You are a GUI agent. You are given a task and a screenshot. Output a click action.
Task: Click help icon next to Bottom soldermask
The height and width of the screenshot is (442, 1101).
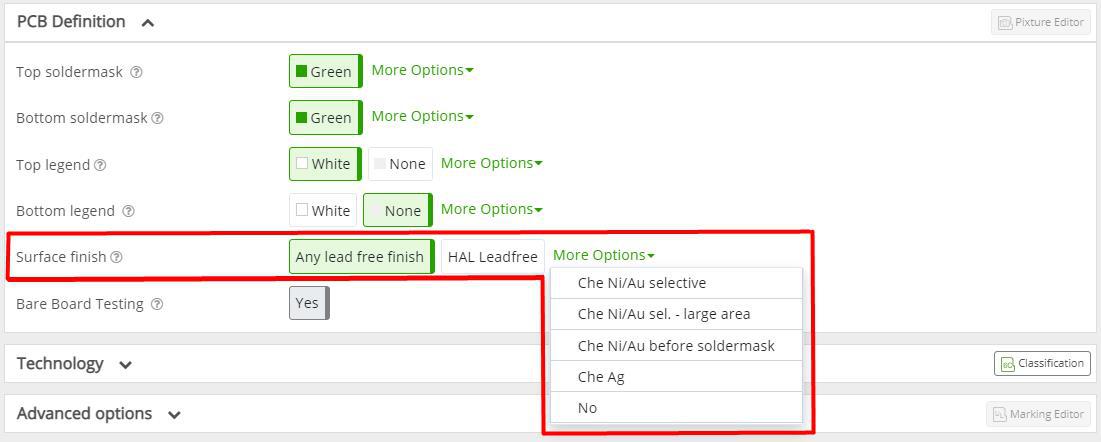pyautogui.click(x=157, y=118)
